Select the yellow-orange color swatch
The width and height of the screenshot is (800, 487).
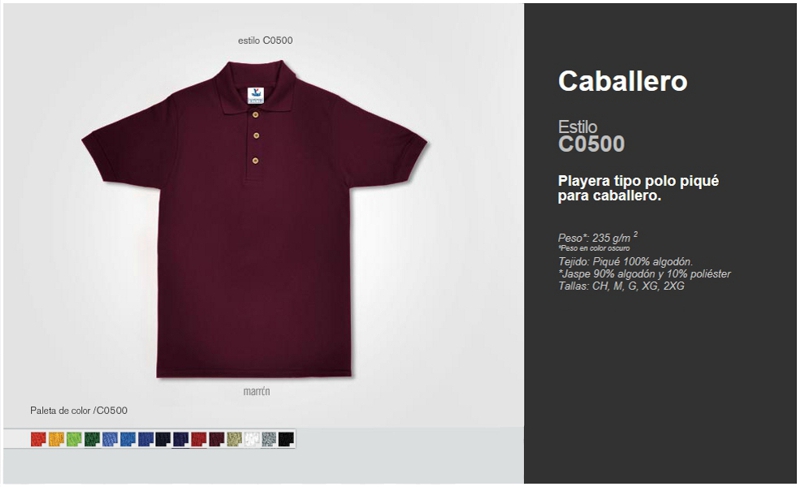tap(56, 439)
